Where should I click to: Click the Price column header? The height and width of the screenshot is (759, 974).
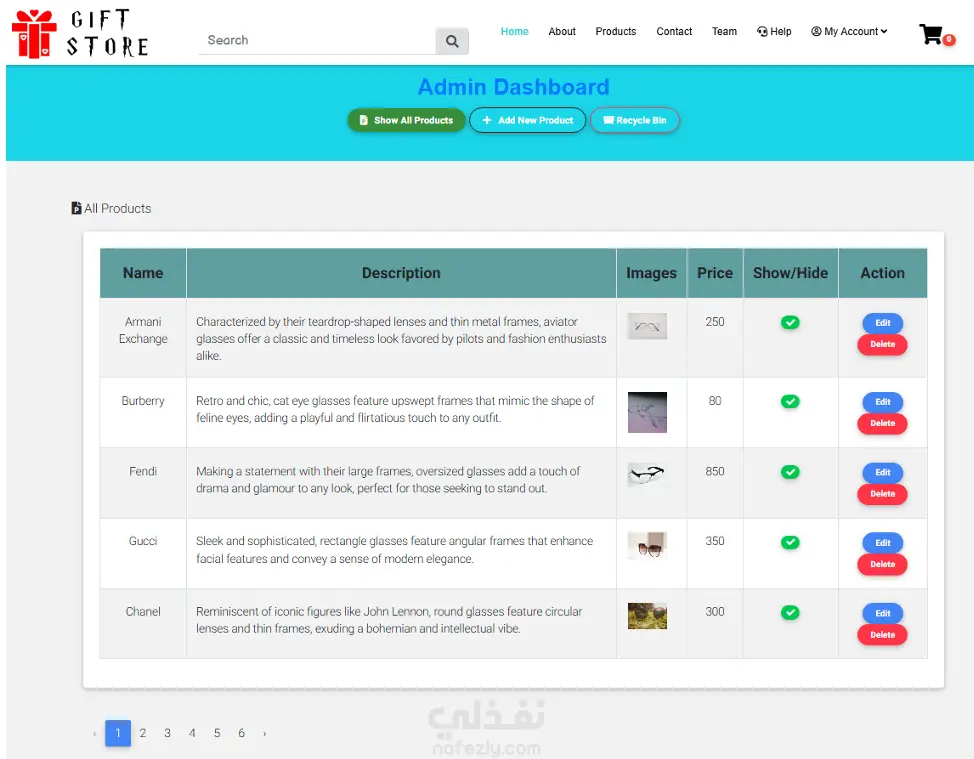[x=715, y=273]
